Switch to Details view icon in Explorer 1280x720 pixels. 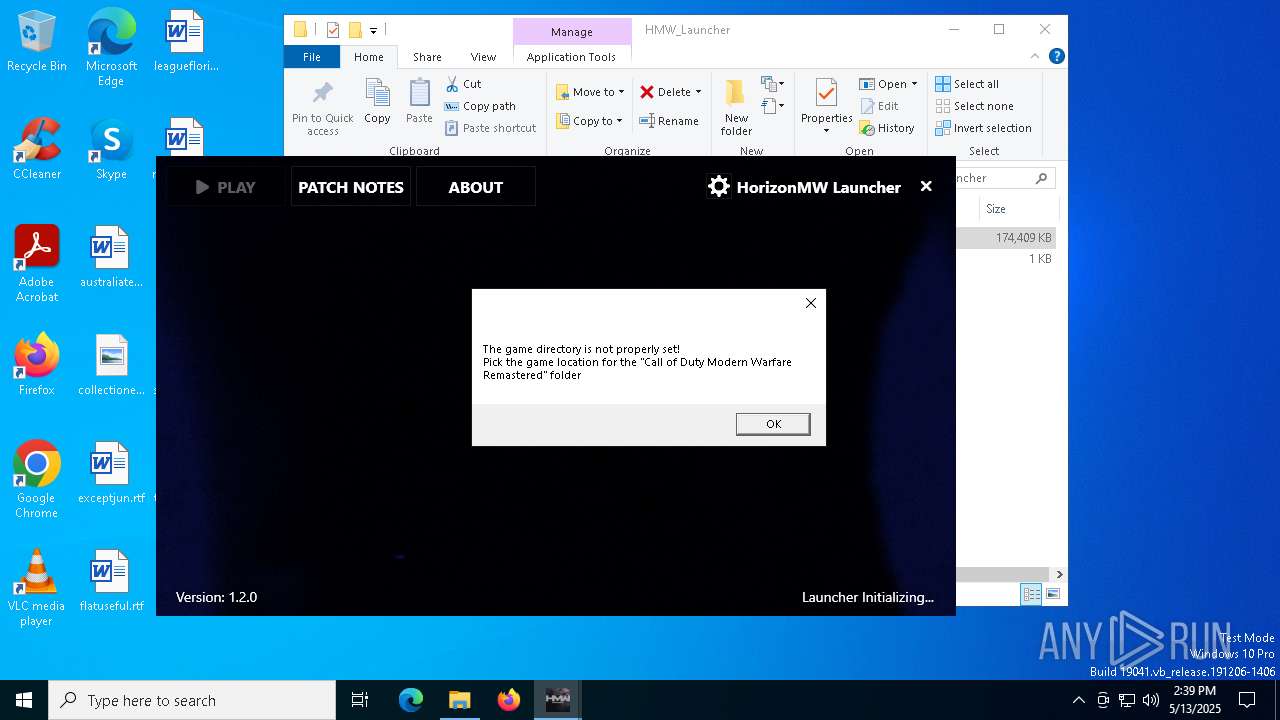[1031, 594]
